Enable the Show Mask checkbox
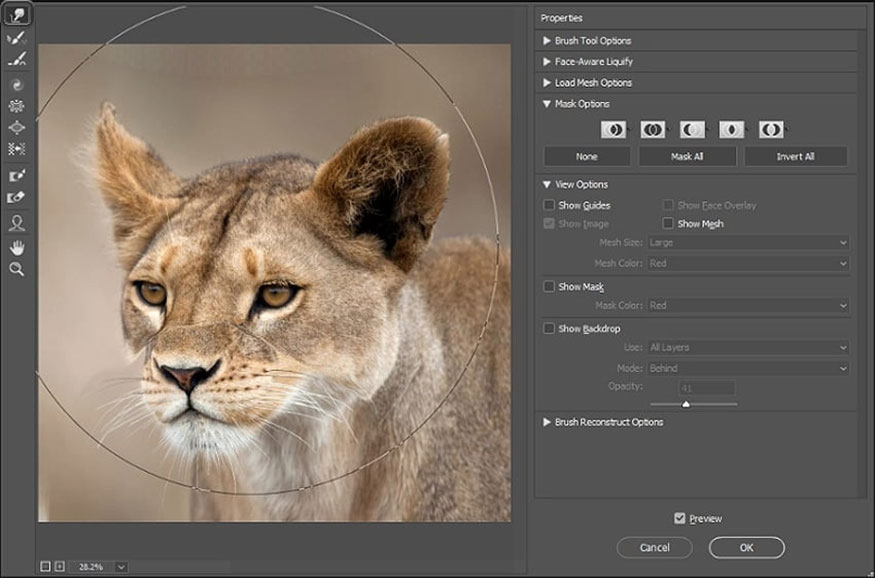Image resolution: width=875 pixels, height=578 pixels. 548,286
